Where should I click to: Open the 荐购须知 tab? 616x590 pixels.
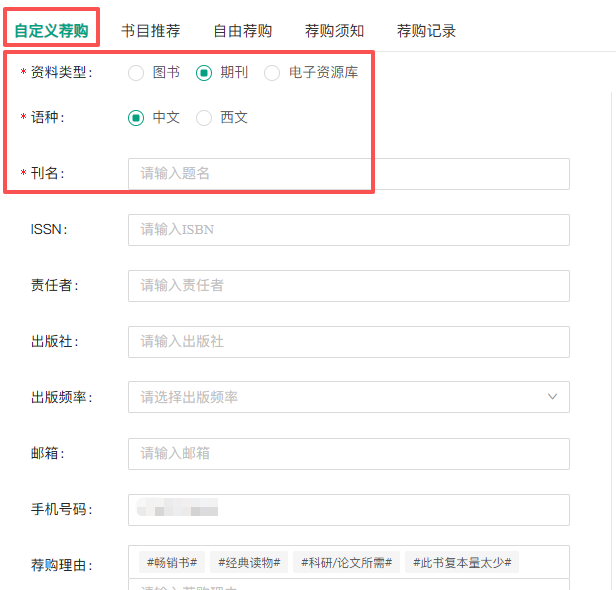click(334, 31)
